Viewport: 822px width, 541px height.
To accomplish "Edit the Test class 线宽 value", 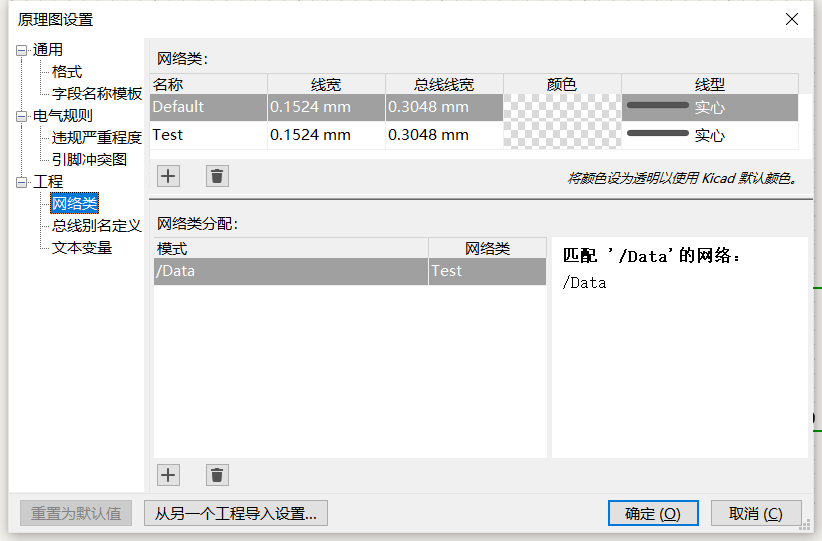I will point(327,135).
